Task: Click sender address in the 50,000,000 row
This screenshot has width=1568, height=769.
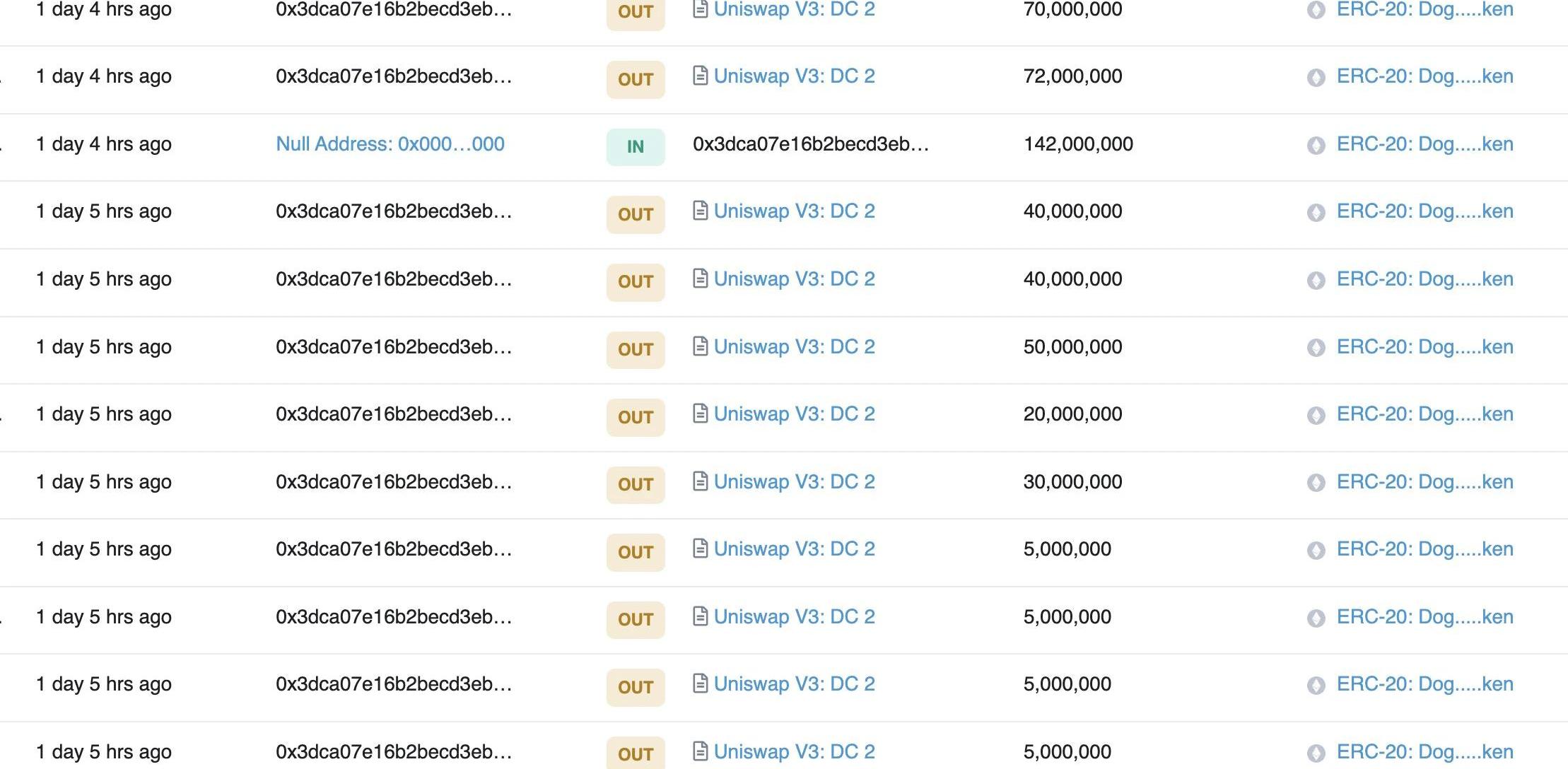Action: 394,347
